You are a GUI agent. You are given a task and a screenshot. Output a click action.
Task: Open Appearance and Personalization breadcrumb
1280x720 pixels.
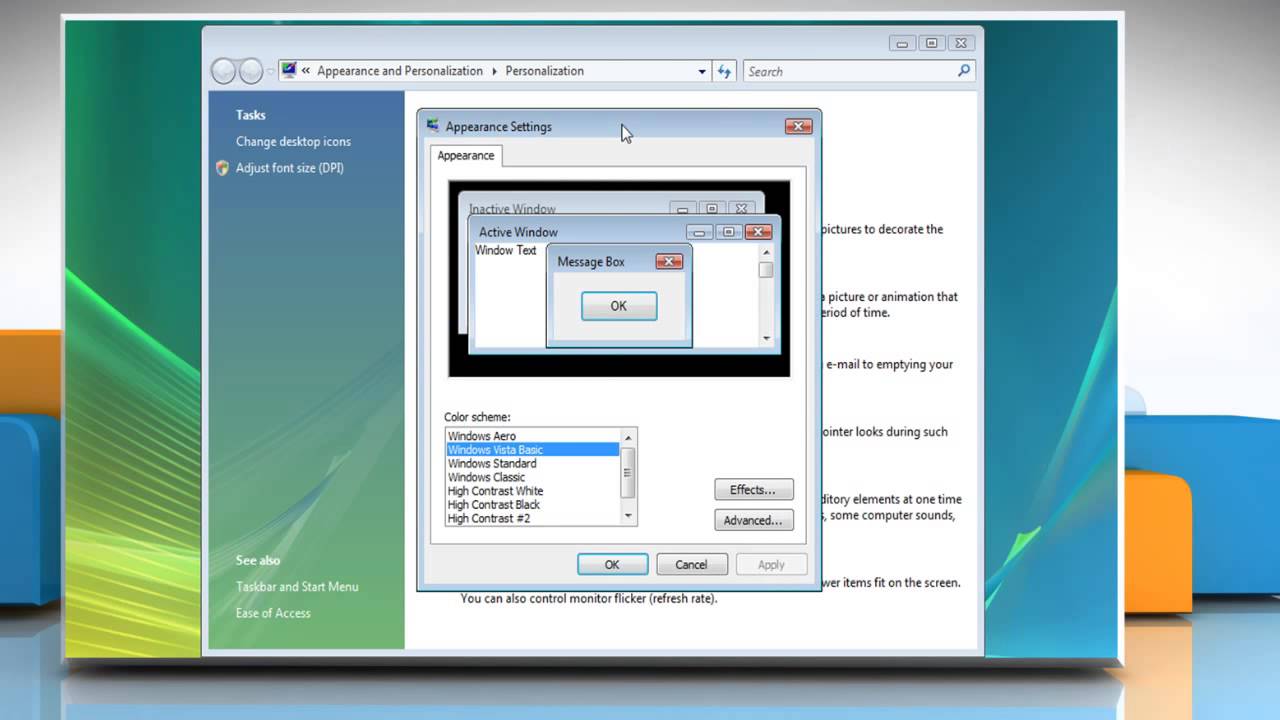point(399,71)
